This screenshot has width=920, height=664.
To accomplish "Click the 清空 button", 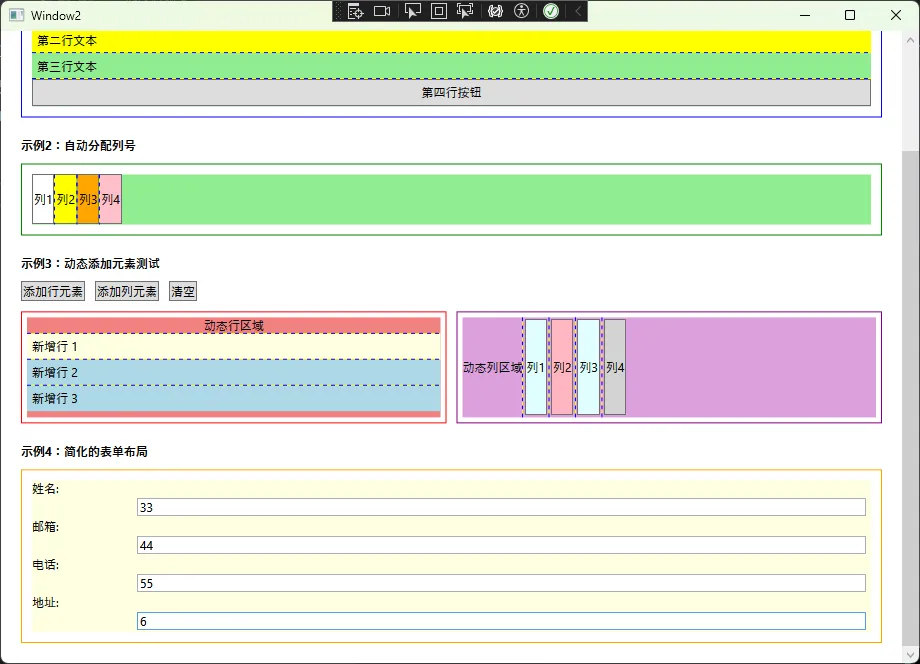I will pos(183,292).
